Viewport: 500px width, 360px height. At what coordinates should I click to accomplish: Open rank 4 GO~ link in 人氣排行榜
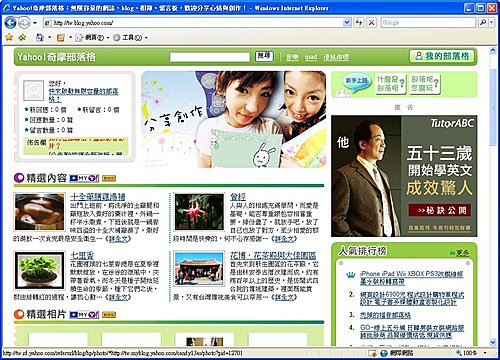tap(412, 331)
